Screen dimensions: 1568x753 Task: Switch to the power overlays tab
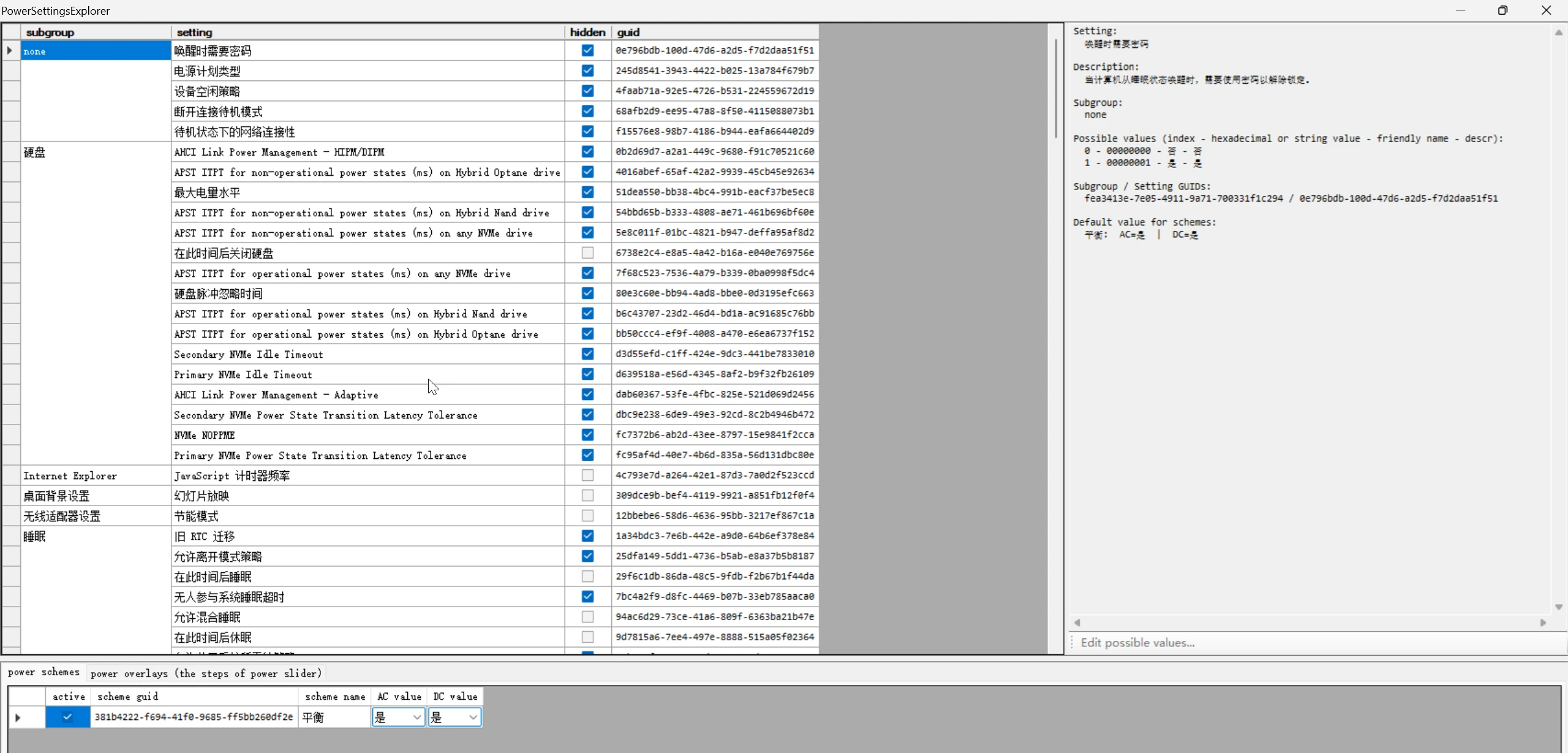(x=206, y=673)
